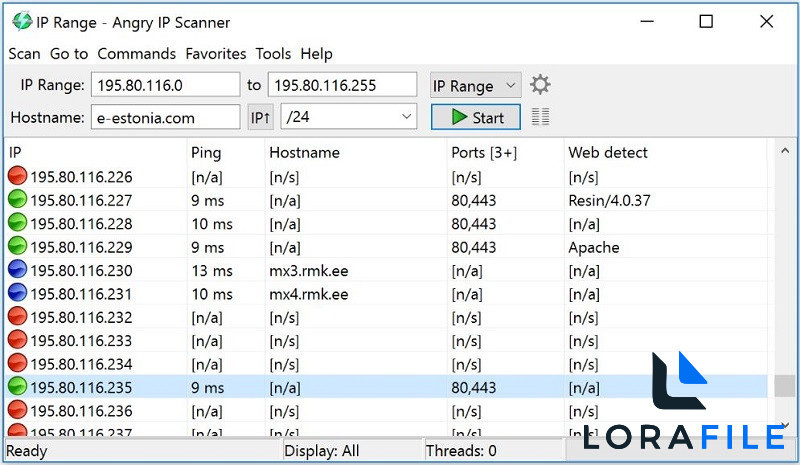Click ports 80,443 for 195.80.116.228
The height and width of the screenshot is (465, 800).
(473, 224)
